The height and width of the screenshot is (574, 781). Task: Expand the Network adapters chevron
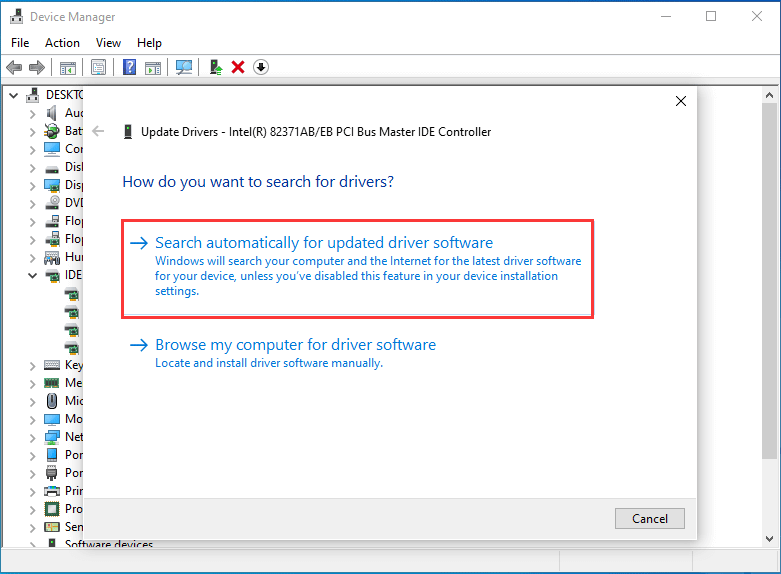[x=33, y=437]
